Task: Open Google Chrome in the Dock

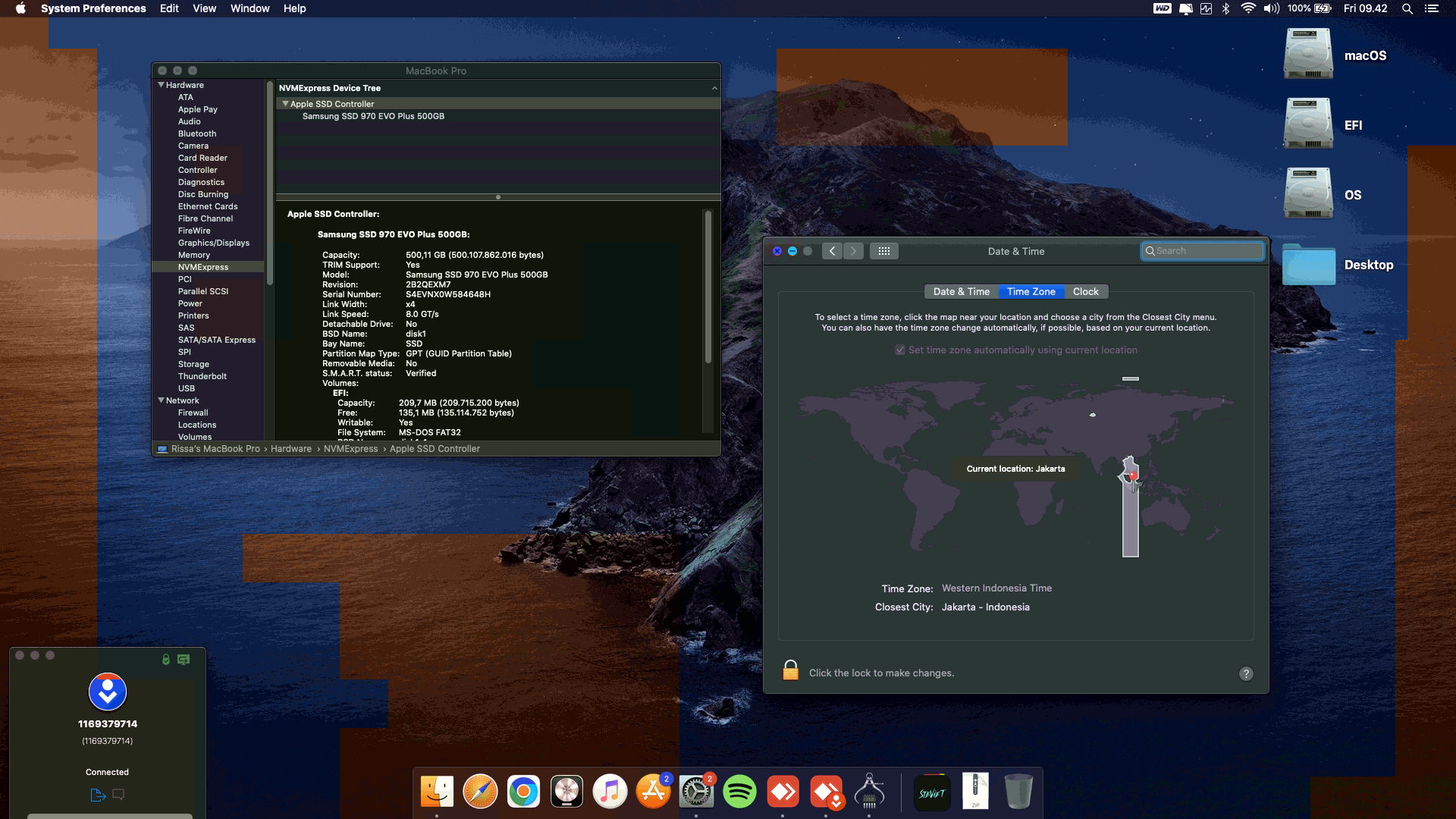Action: [x=523, y=792]
